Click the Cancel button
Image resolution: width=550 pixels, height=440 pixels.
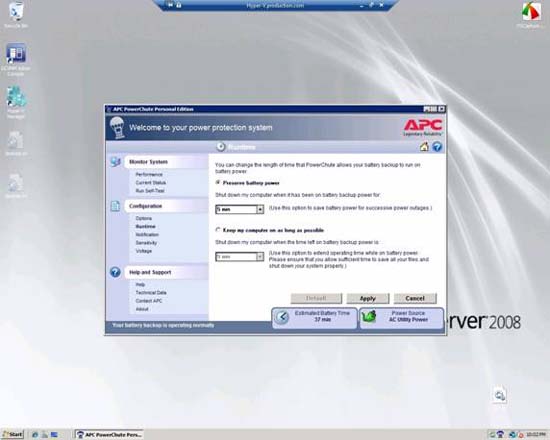[x=415, y=299]
